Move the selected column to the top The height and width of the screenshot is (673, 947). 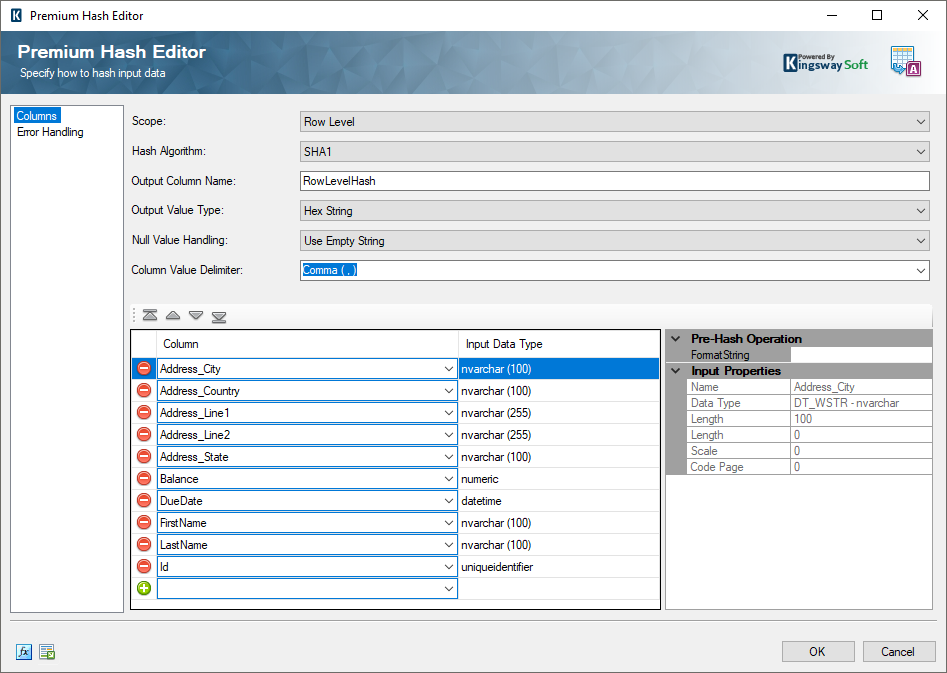pos(149,315)
